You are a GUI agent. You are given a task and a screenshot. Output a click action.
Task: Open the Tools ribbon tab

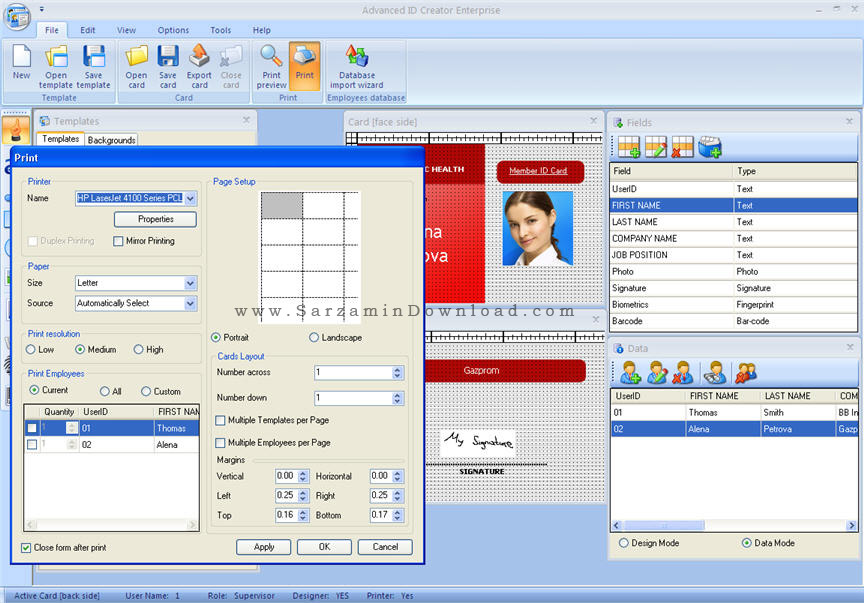point(220,30)
